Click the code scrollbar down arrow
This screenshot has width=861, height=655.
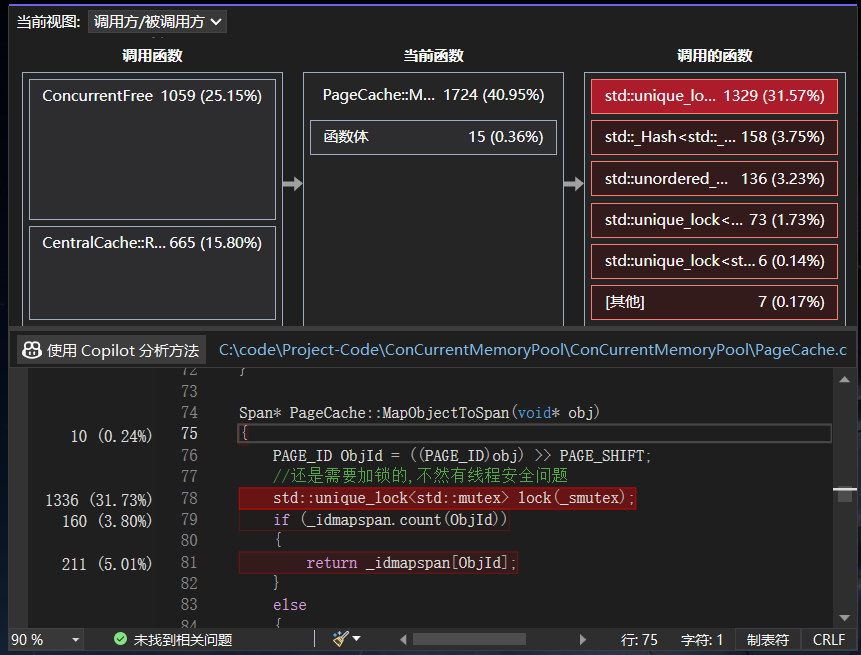point(845,618)
